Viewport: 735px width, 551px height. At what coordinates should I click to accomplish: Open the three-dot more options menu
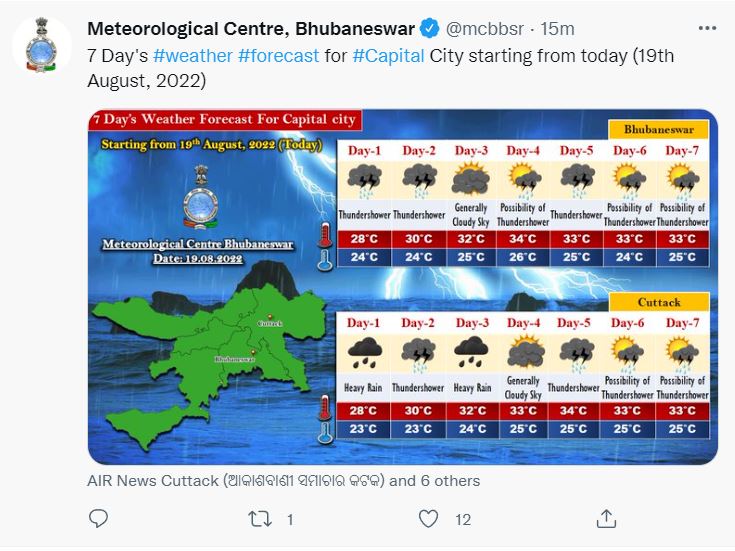pos(707,28)
